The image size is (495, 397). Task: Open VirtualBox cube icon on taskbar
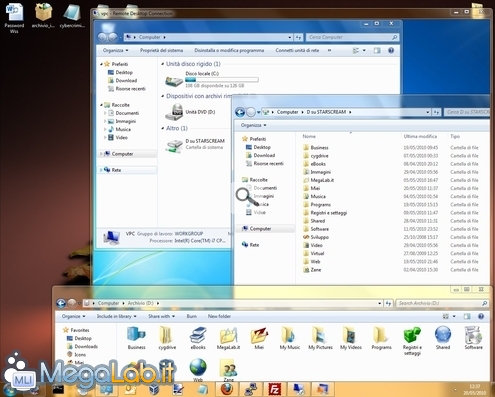click(x=154, y=389)
